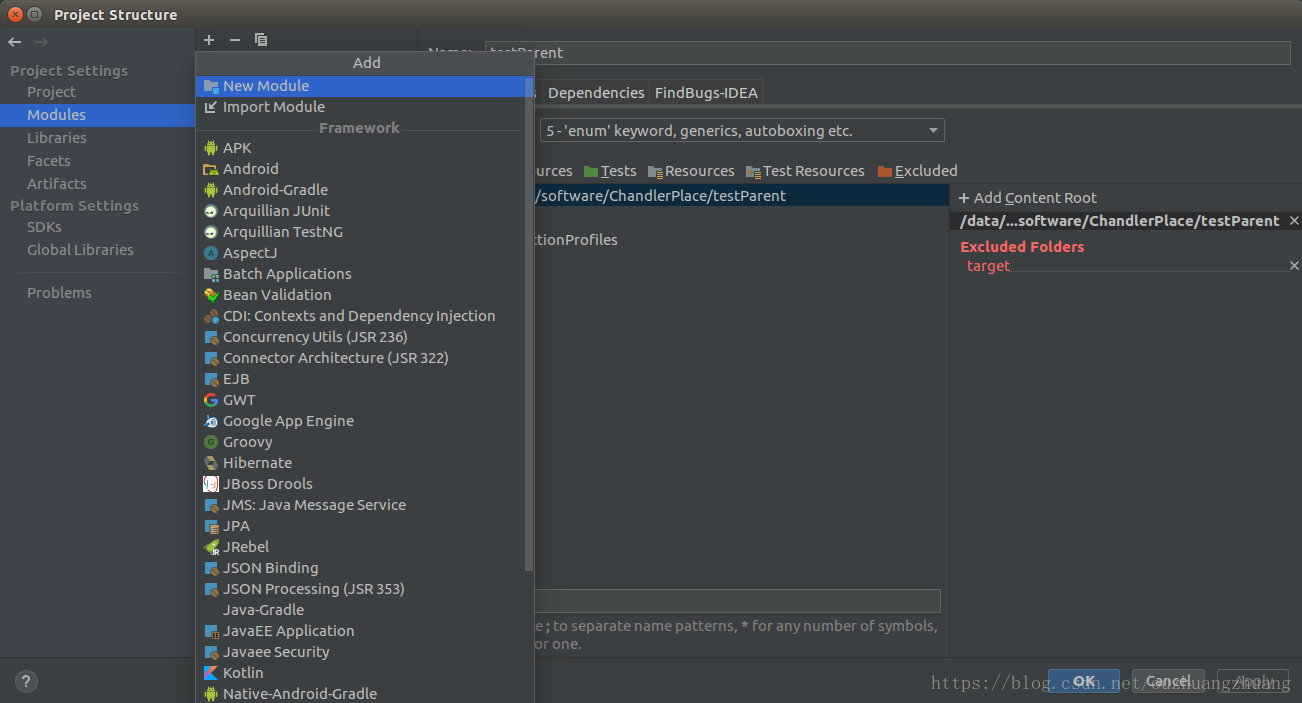Click the Arquillian JUnit alien icon

[x=211, y=211]
